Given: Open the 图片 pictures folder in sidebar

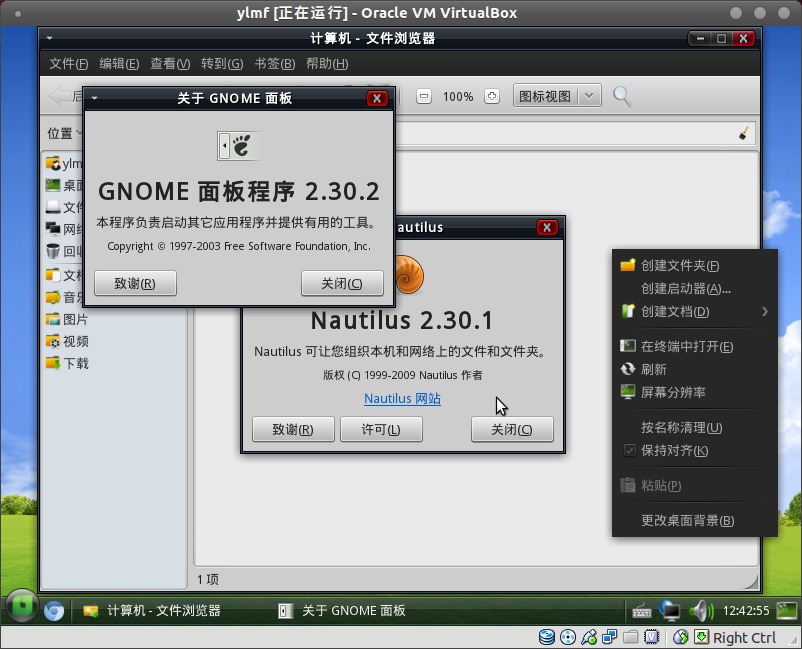Looking at the screenshot, I should [x=67, y=319].
